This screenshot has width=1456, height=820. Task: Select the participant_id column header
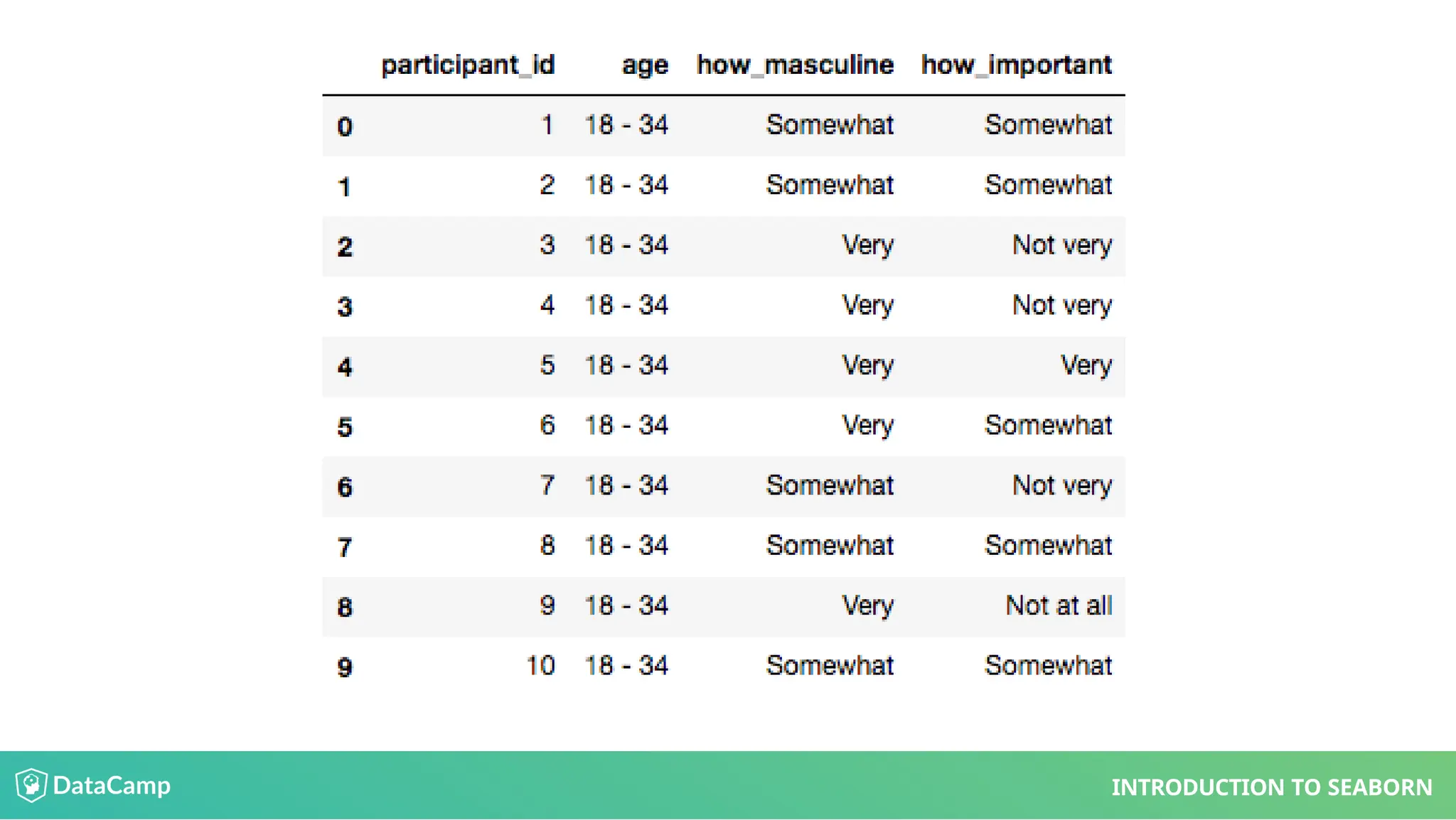click(x=468, y=65)
